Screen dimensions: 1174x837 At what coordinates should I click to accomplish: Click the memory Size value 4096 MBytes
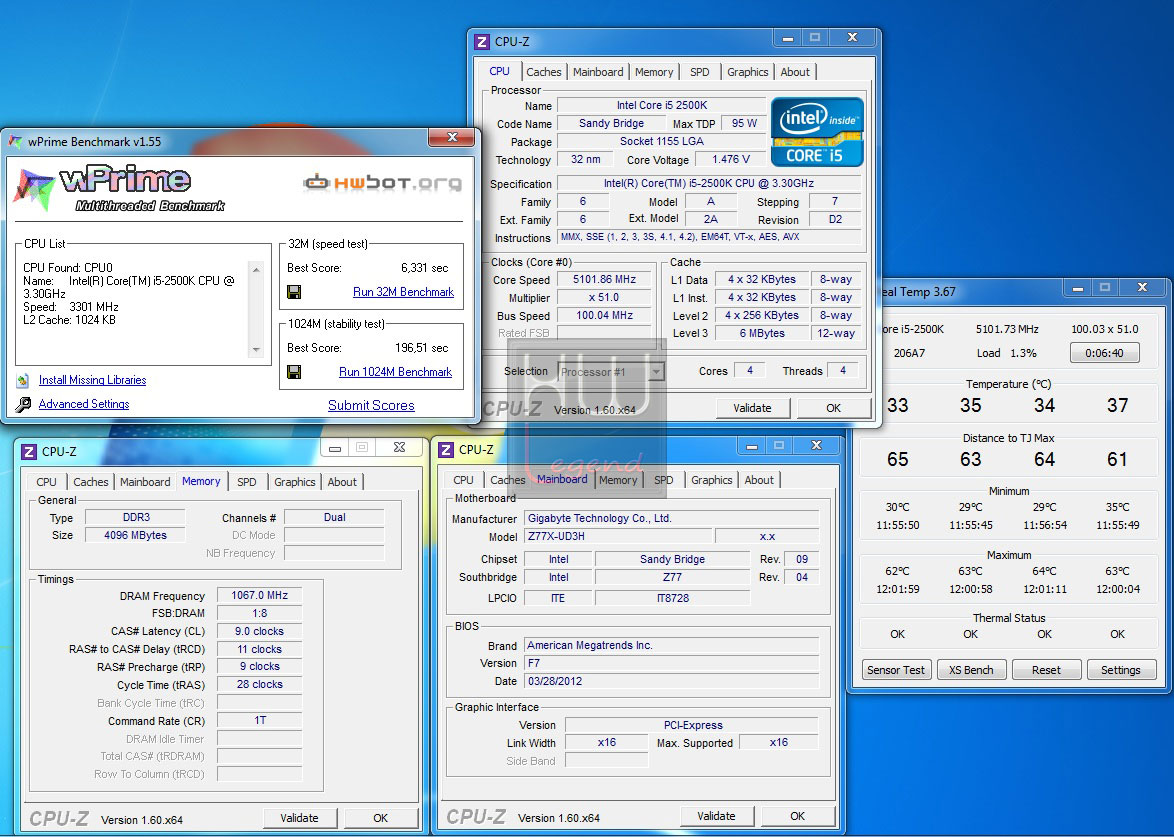pos(135,535)
